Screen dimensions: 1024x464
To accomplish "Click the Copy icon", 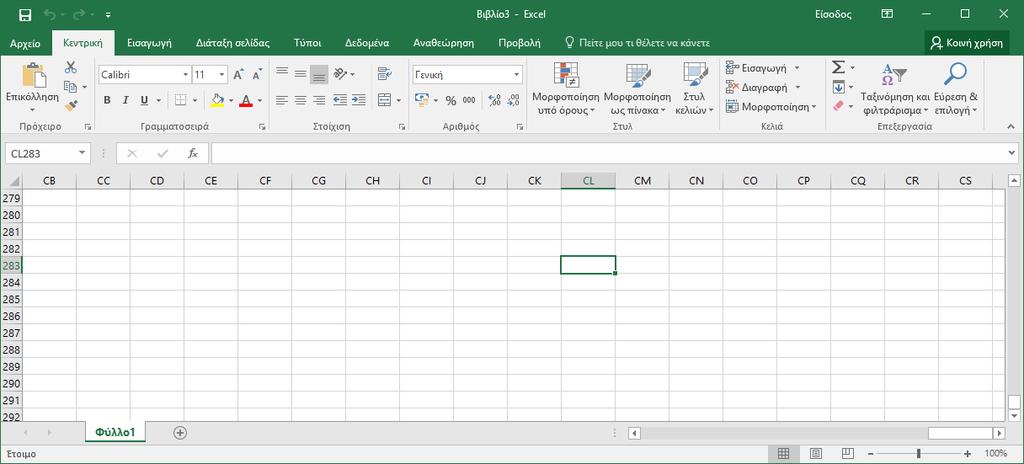I will [x=71, y=86].
